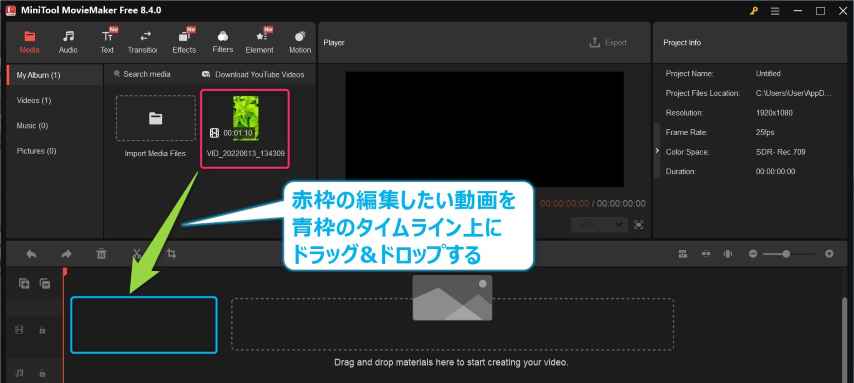Click the Add audio track icon

45,283
